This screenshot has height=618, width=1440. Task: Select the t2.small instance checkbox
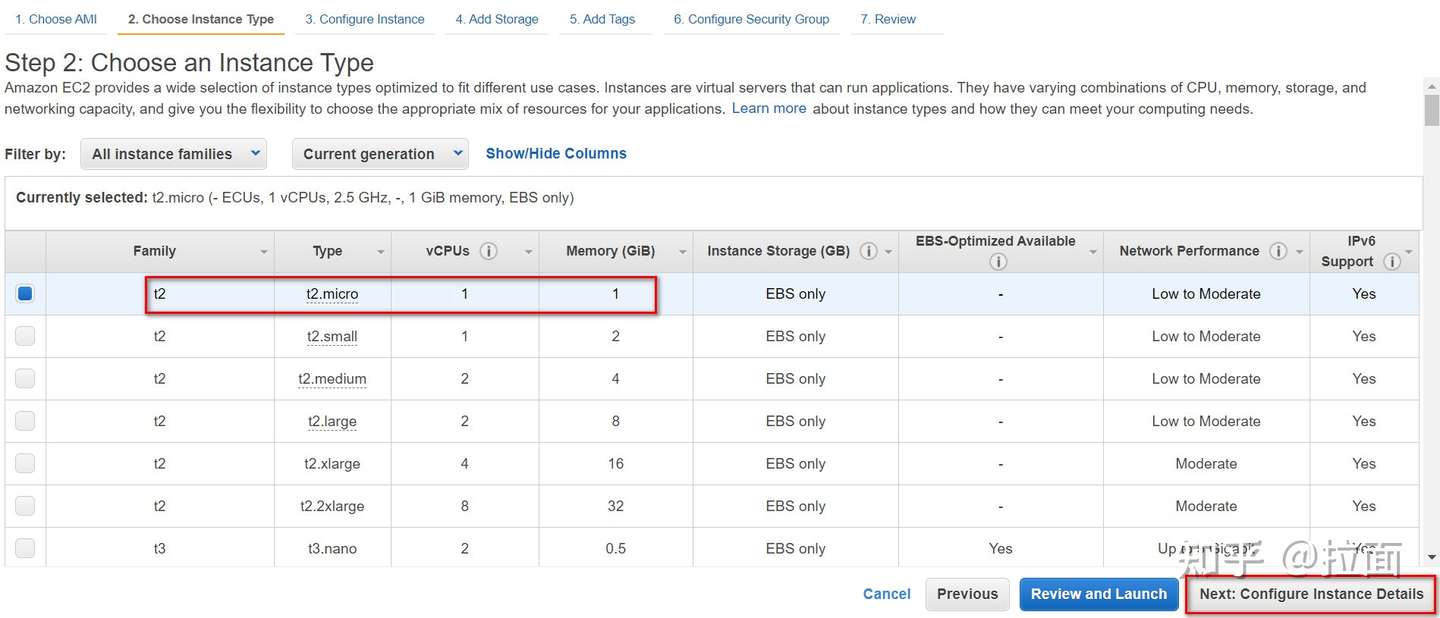[25, 336]
